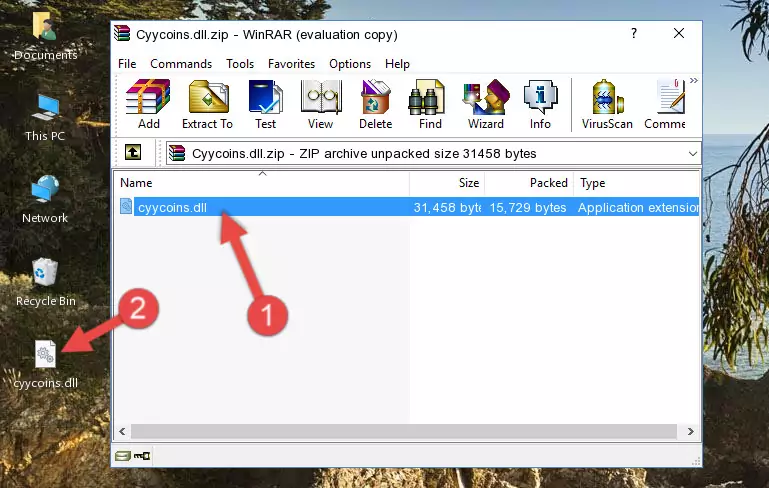Expand the archive path dropdown
This screenshot has width=769, height=488.
pos(692,154)
